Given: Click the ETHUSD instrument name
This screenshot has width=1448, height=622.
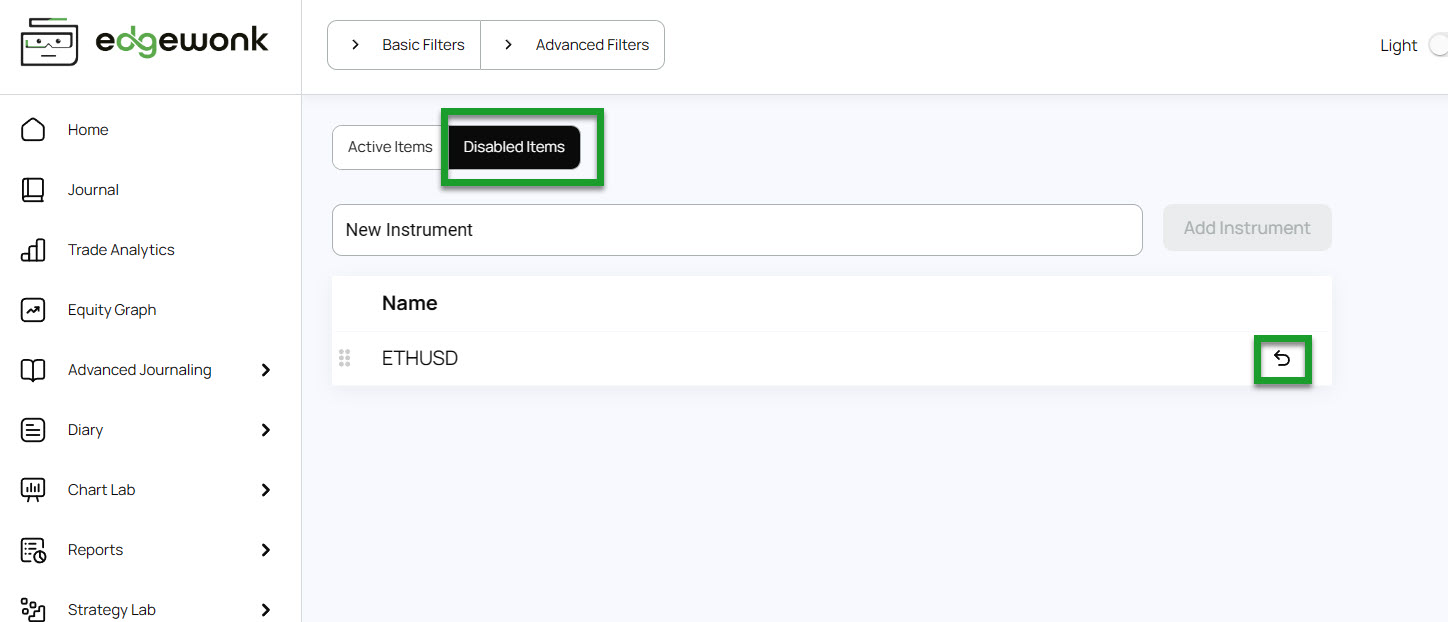Looking at the screenshot, I should point(420,359).
